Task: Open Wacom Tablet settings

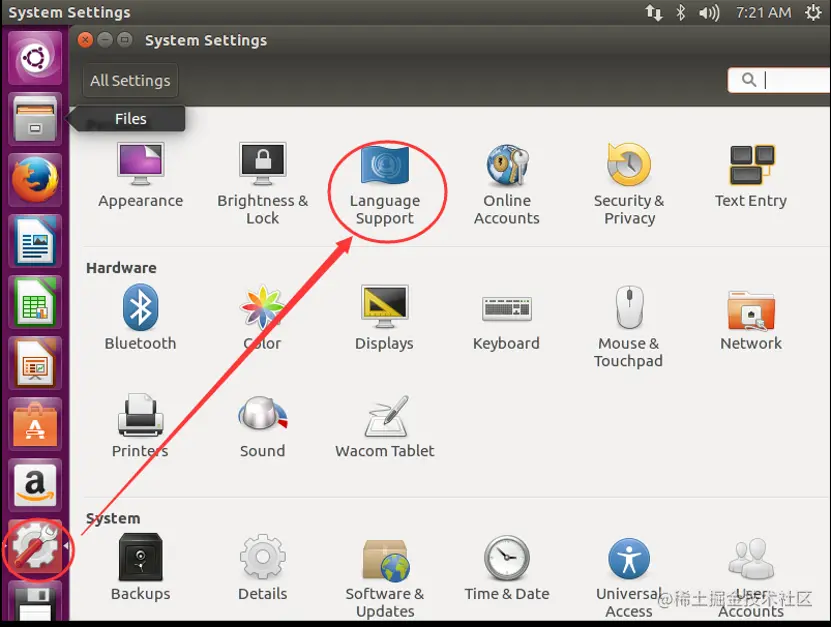Action: point(385,426)
